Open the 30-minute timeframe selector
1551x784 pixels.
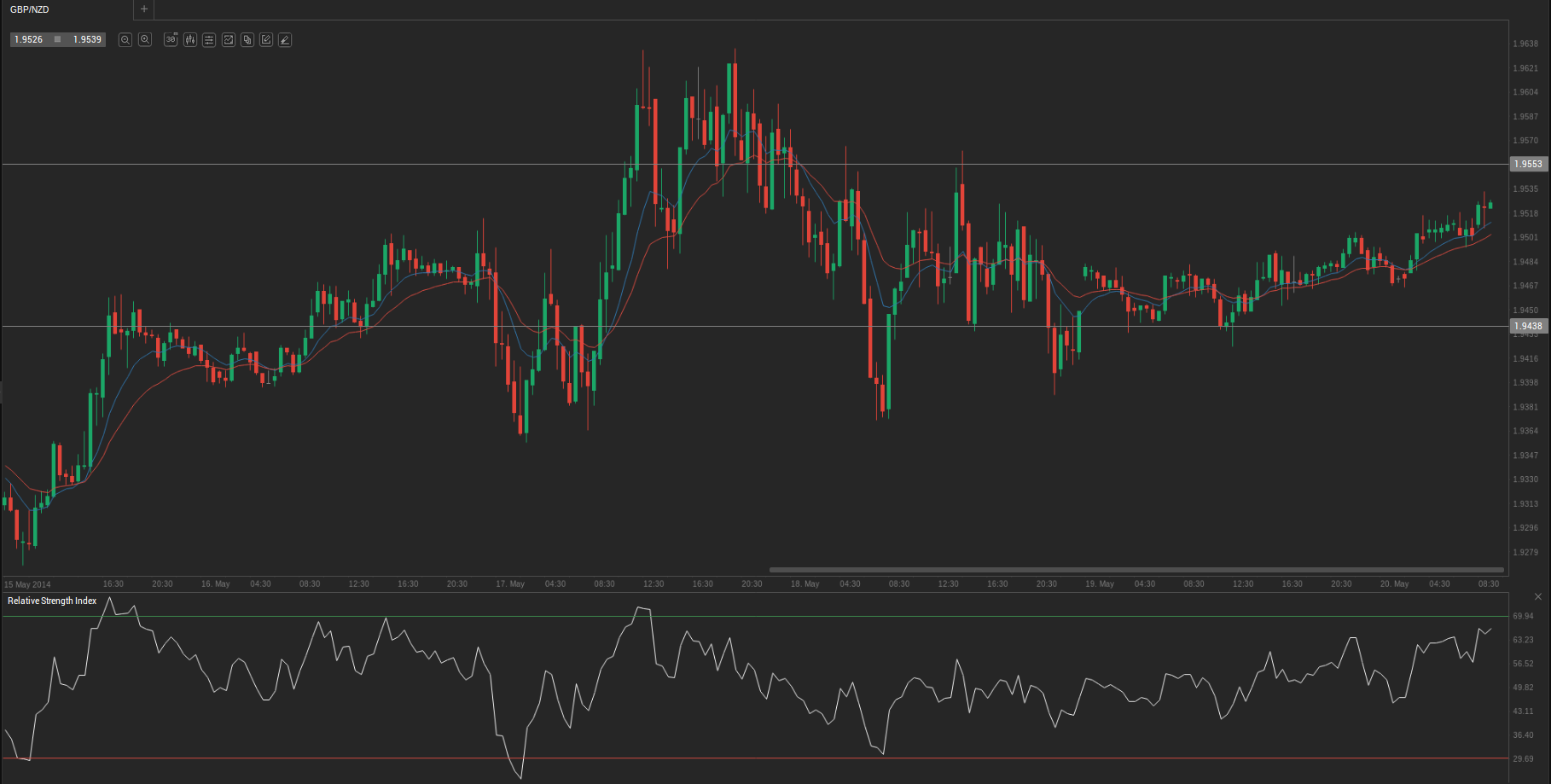click(x=171, y=40)
